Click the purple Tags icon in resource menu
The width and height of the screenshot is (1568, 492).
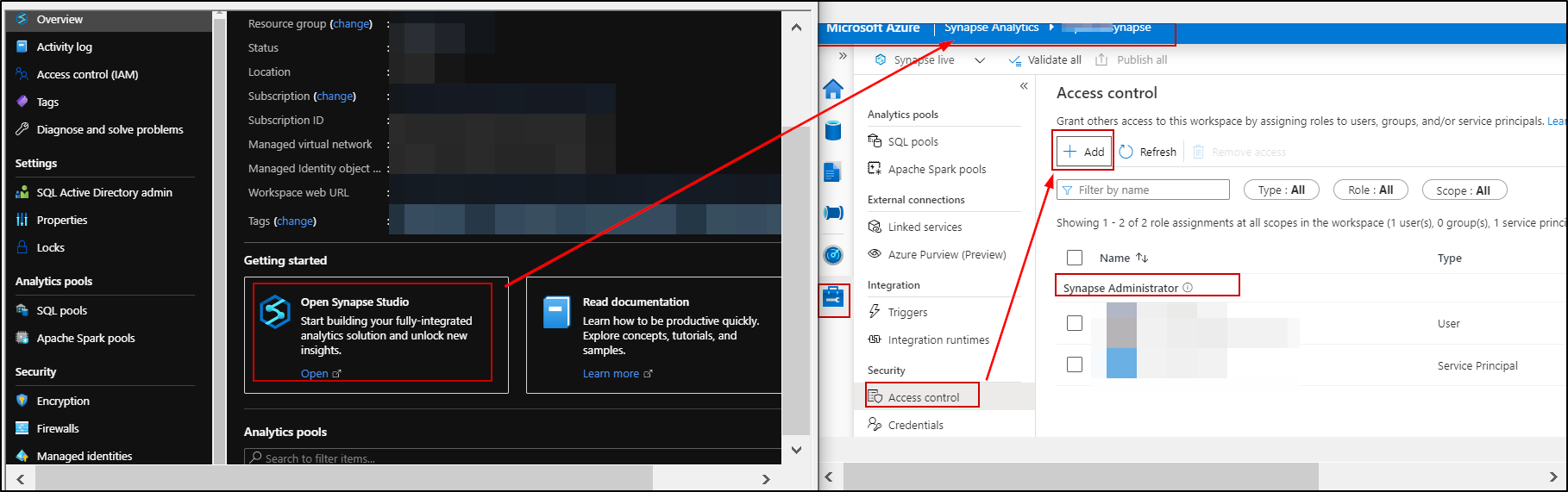(22, 102)
